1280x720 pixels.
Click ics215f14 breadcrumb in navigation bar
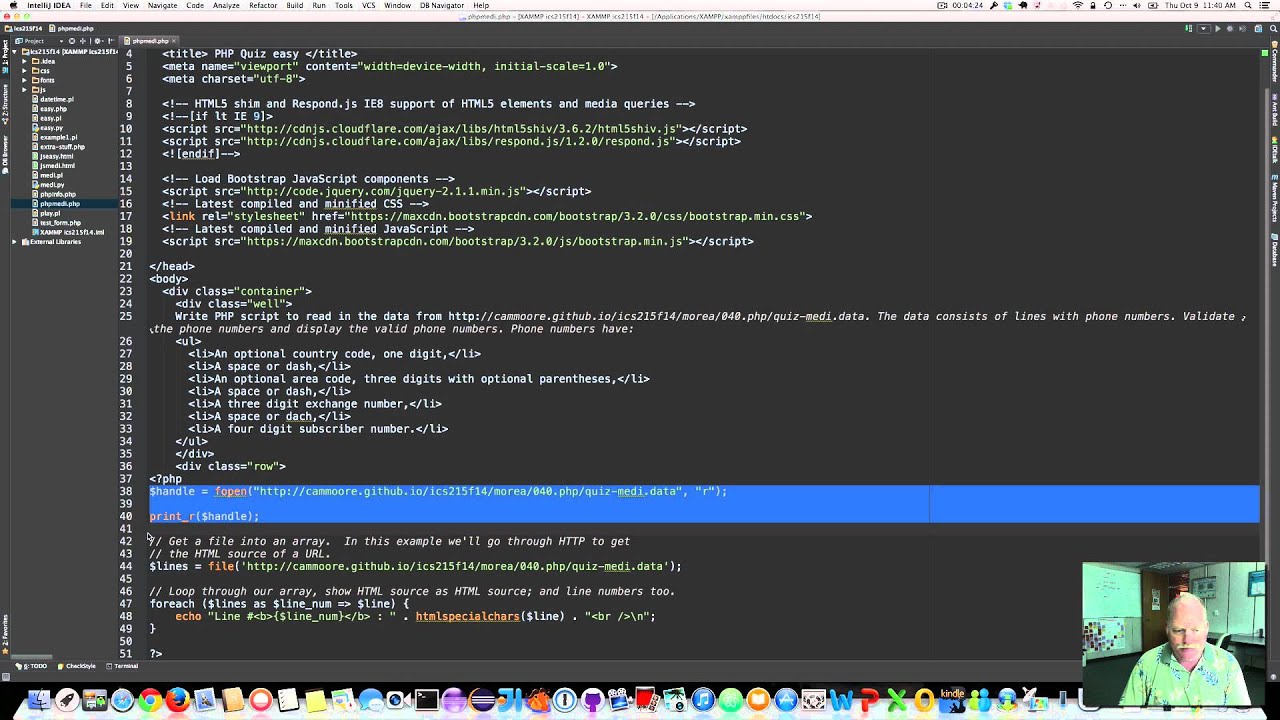[x=22, y=29]
